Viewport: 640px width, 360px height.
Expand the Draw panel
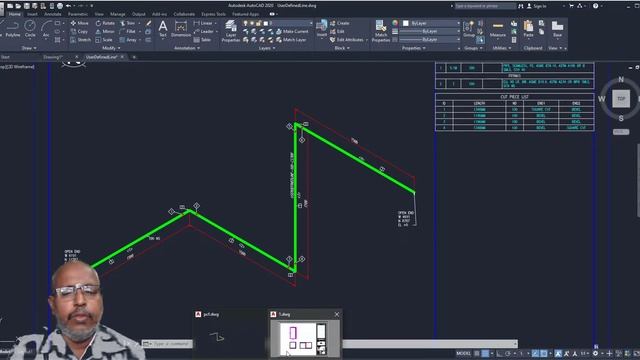[29, 48]
